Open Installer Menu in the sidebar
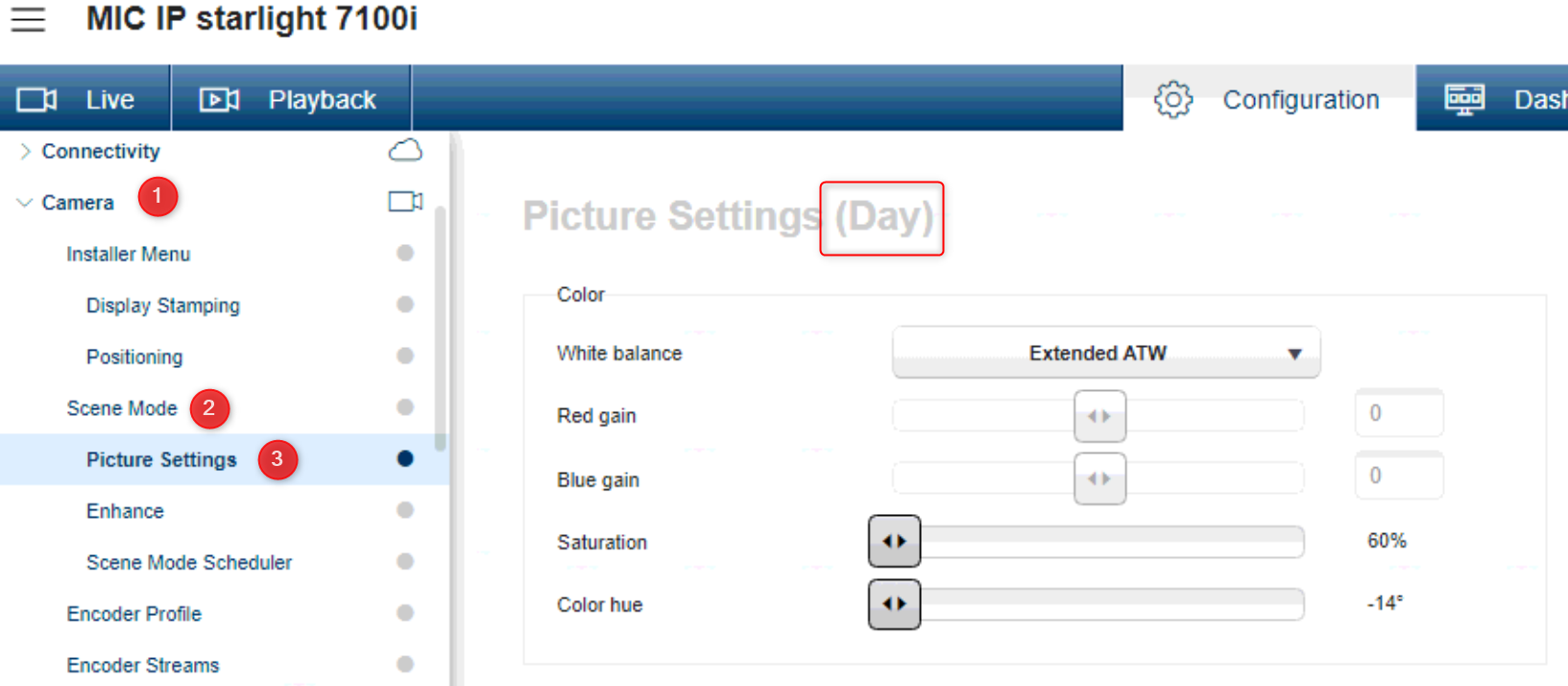This screenshot has width=1568, height=686. (x=129, y=255)
